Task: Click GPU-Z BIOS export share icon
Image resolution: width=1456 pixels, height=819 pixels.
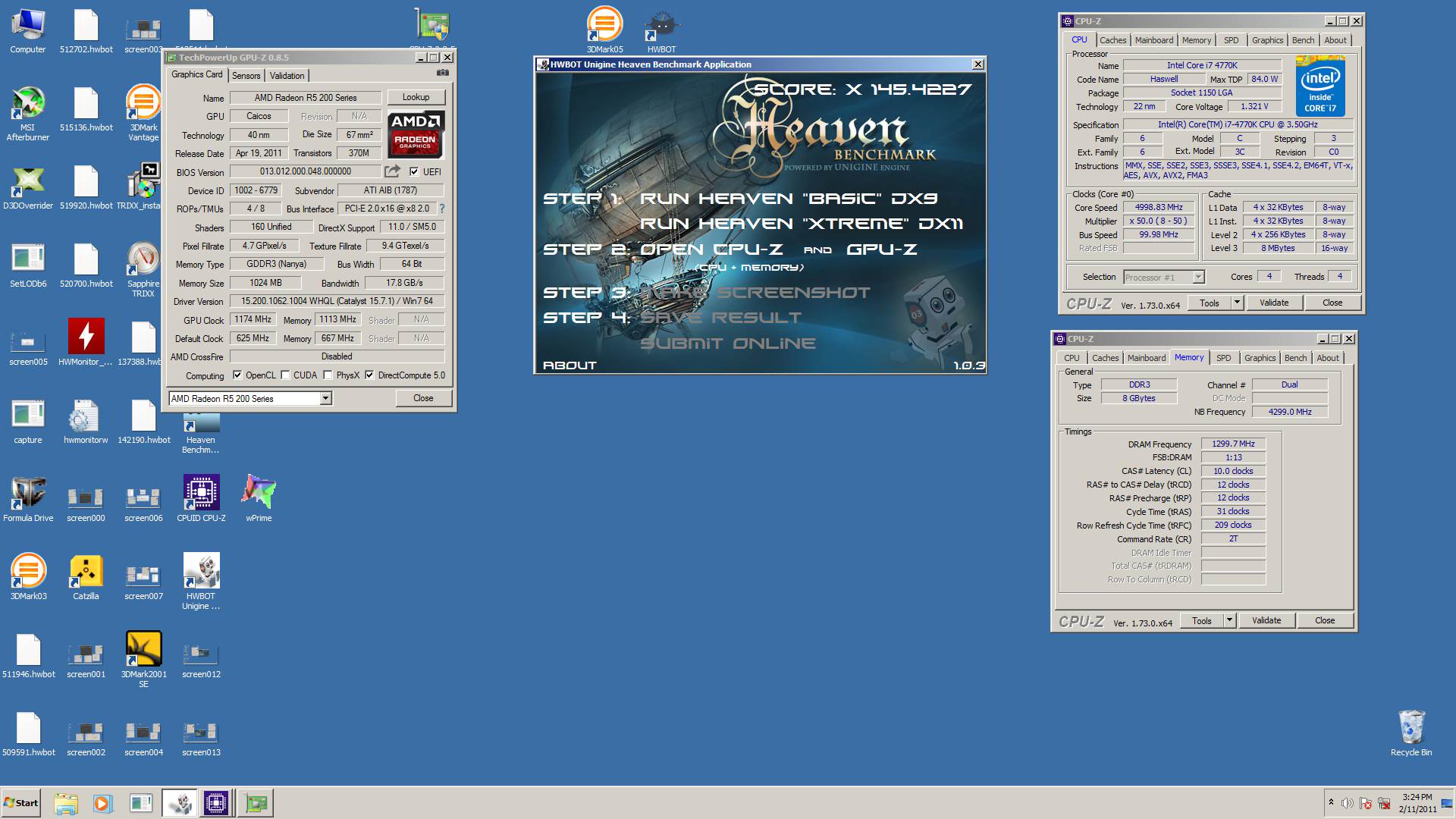Action: 392,171
